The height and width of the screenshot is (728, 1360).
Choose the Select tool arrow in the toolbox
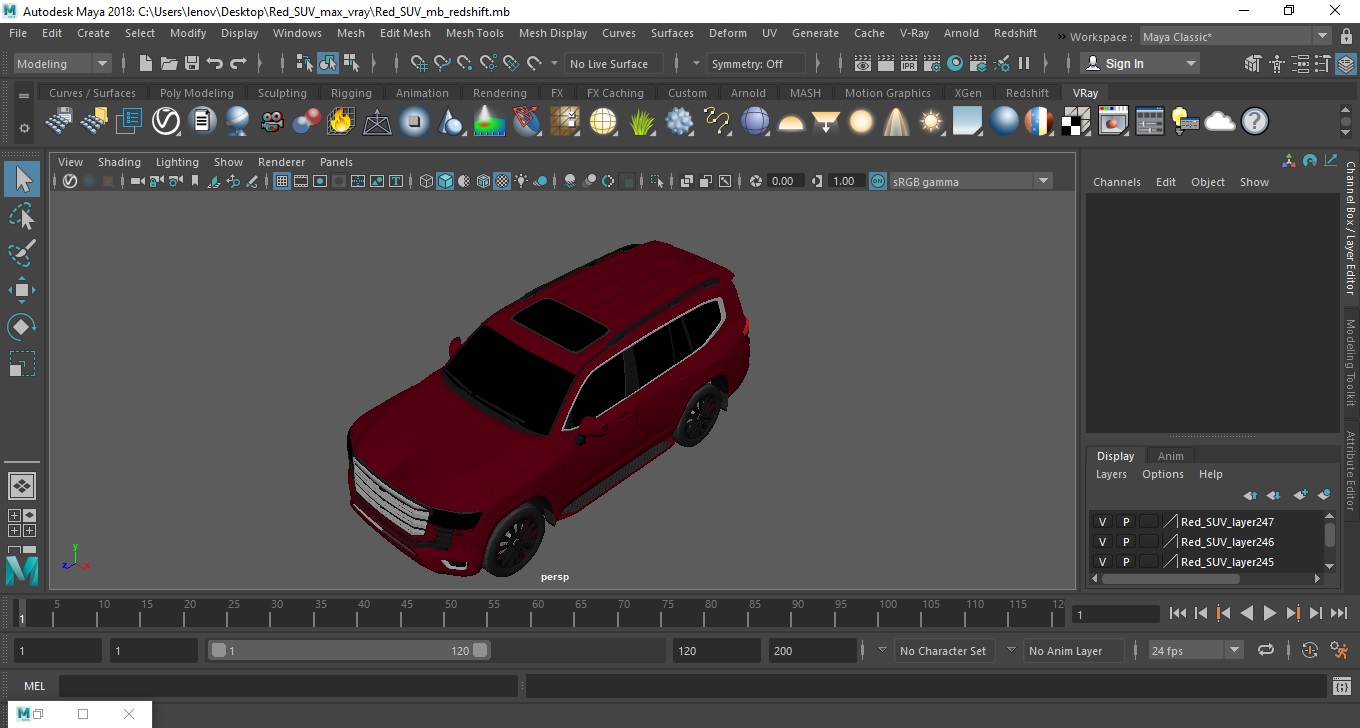coord(22,179)
